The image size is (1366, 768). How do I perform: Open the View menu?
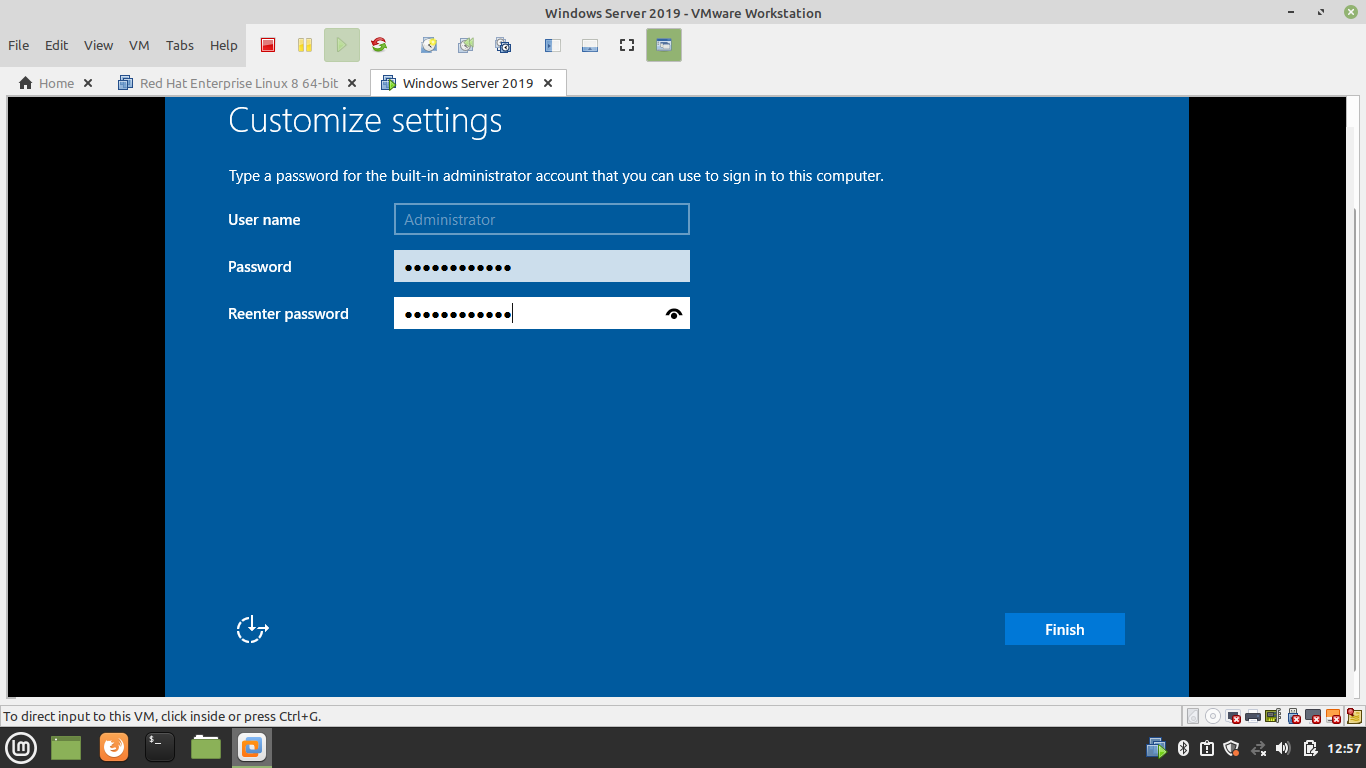[98, 45]
